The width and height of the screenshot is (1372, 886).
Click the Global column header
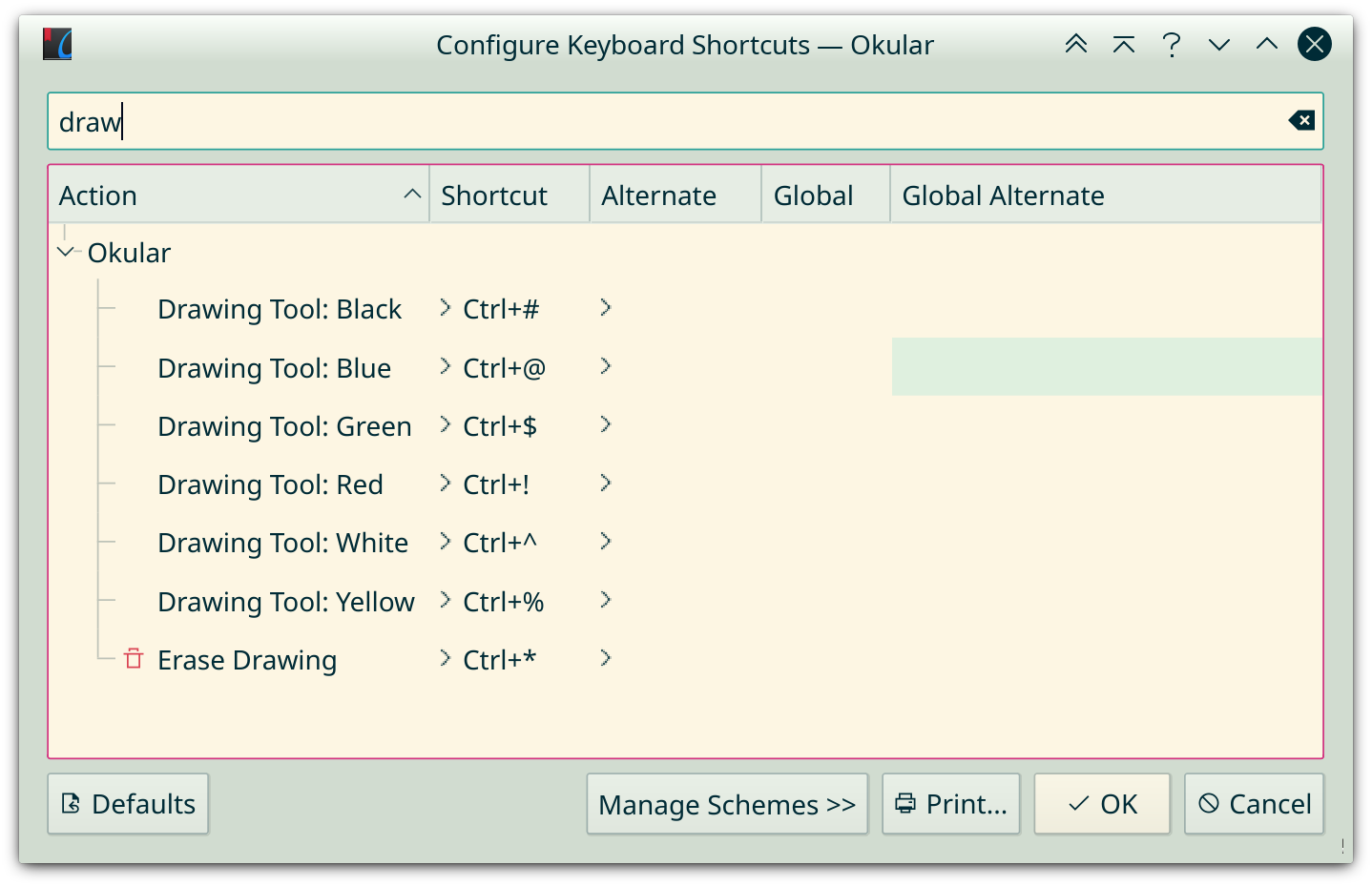tap(826, 195)
